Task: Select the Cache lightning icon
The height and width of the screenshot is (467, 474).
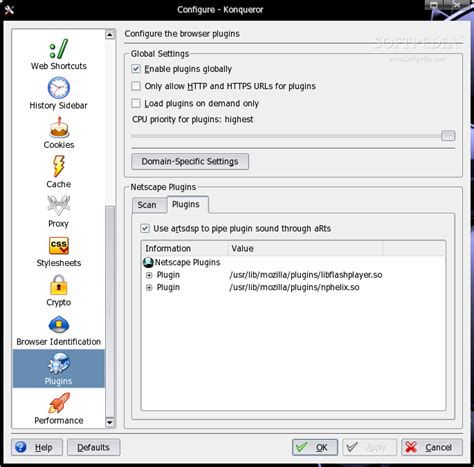Action: [x=59, y=166]
